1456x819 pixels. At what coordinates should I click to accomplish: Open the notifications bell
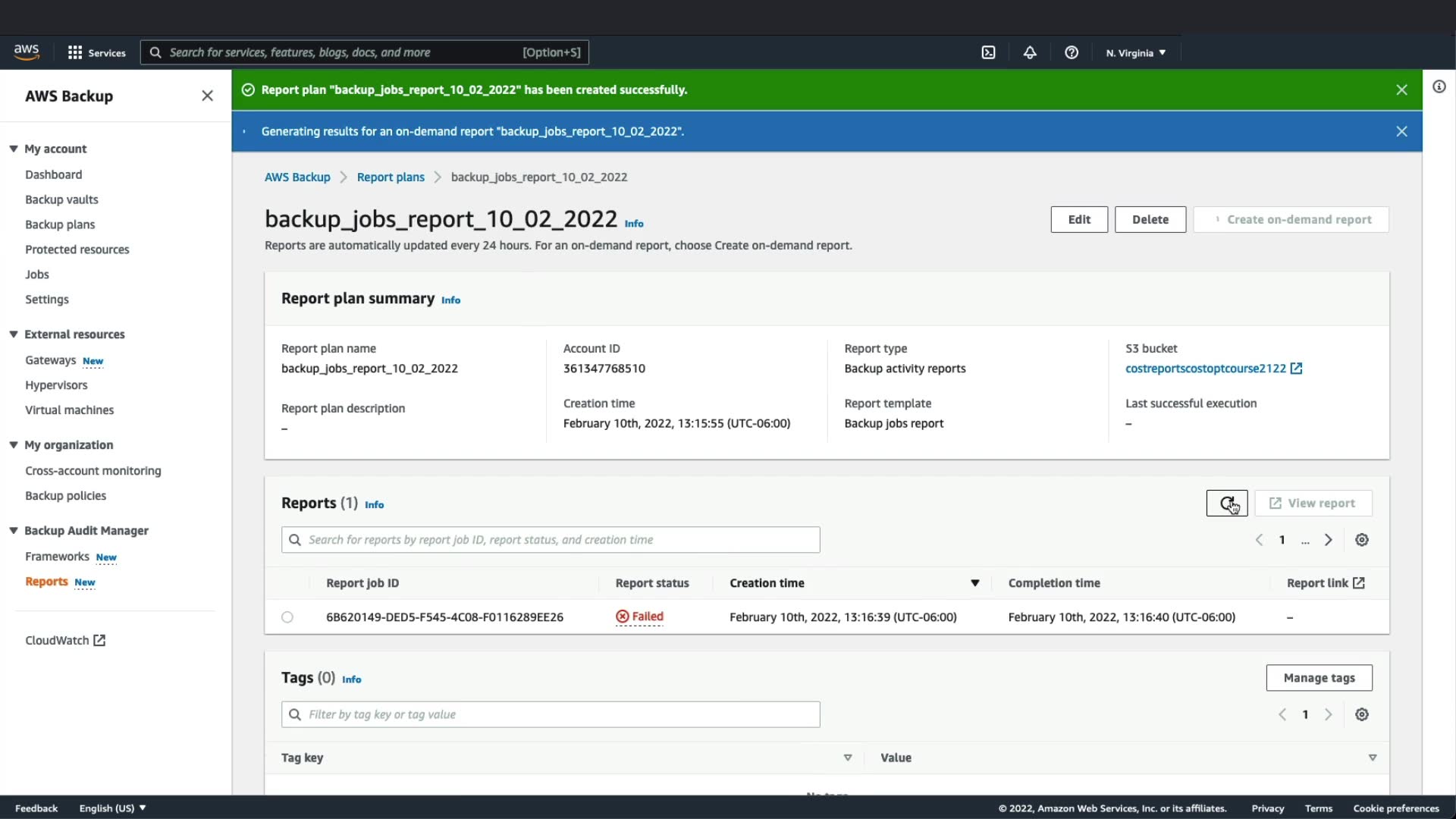pyautogui.click(x=1030, y=52)
